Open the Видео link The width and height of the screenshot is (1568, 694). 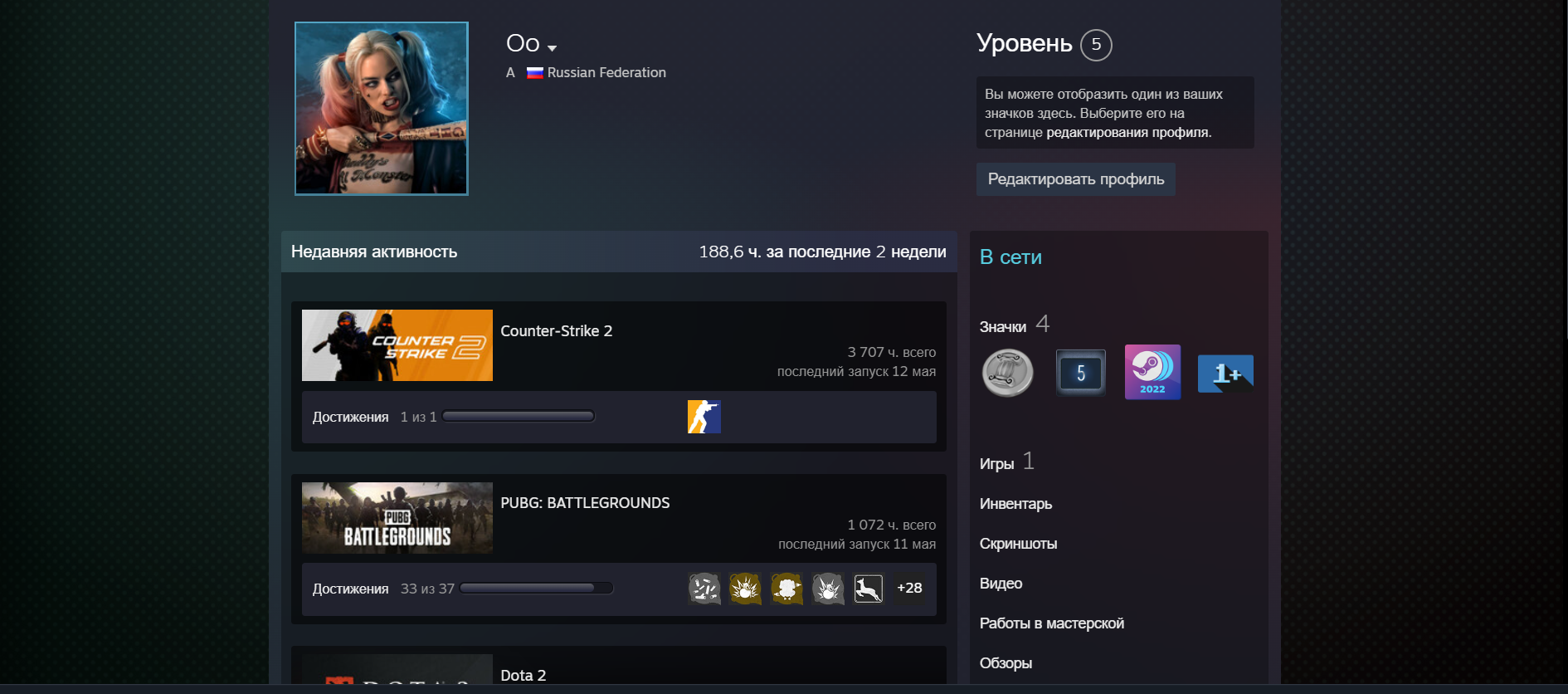1001,584
